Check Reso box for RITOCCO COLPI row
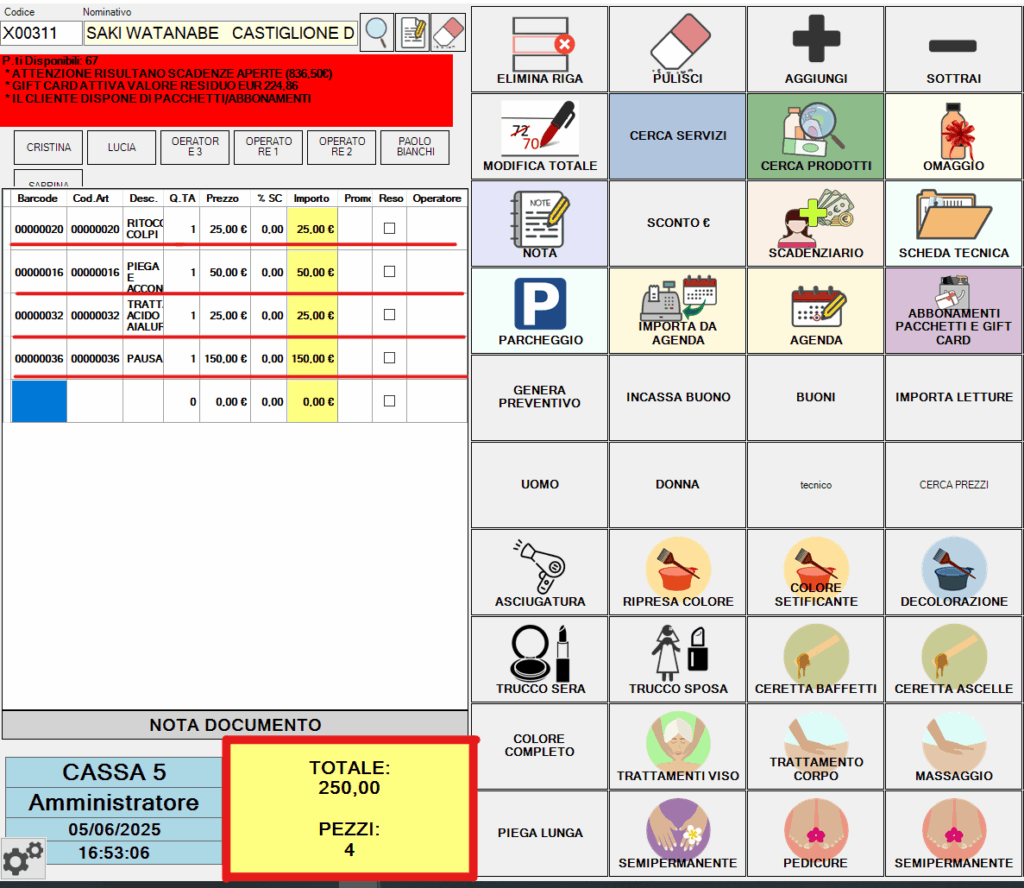1024x888 pixels. [x=389, y=228]
